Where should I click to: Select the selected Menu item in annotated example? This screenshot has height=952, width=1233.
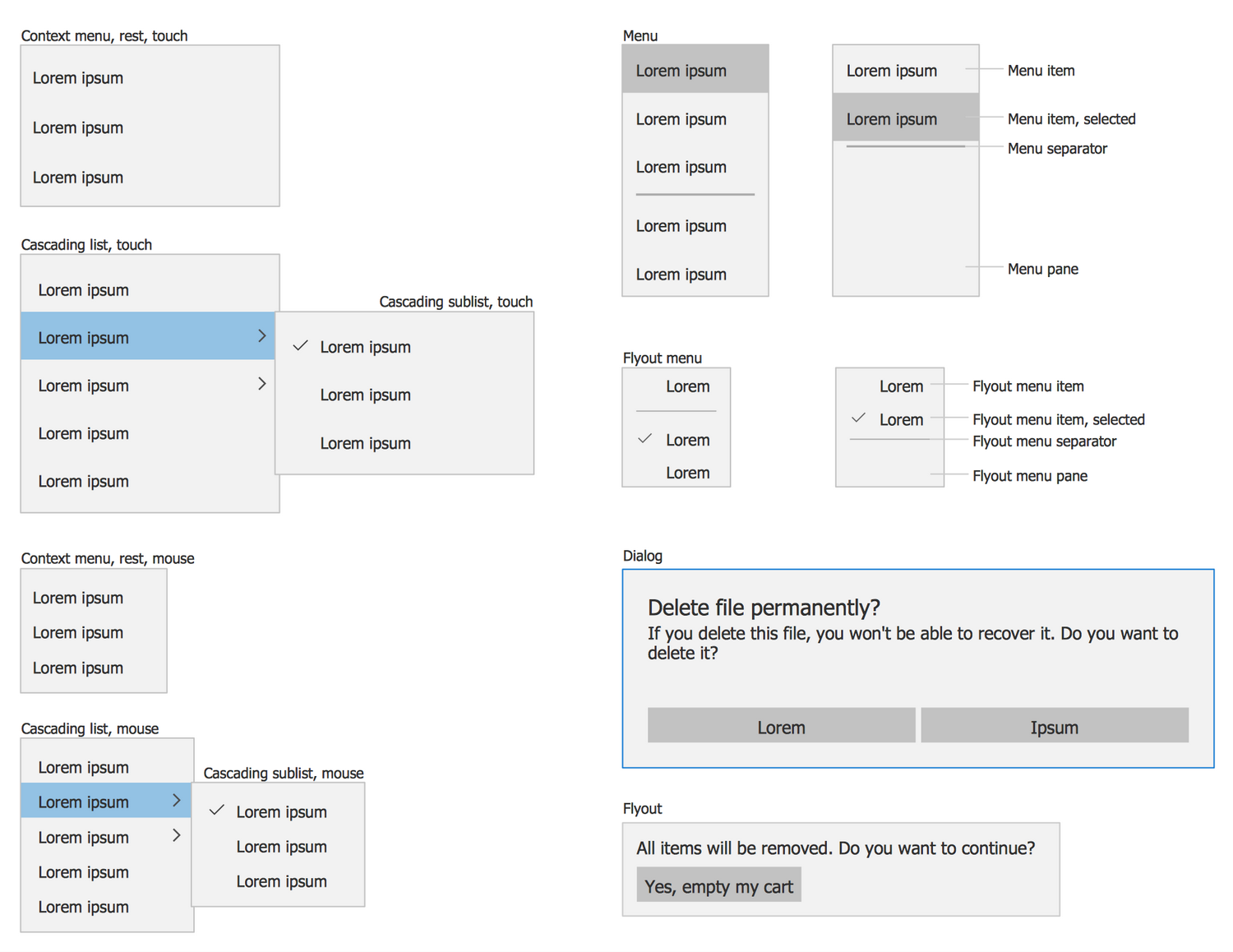(905, 119)
